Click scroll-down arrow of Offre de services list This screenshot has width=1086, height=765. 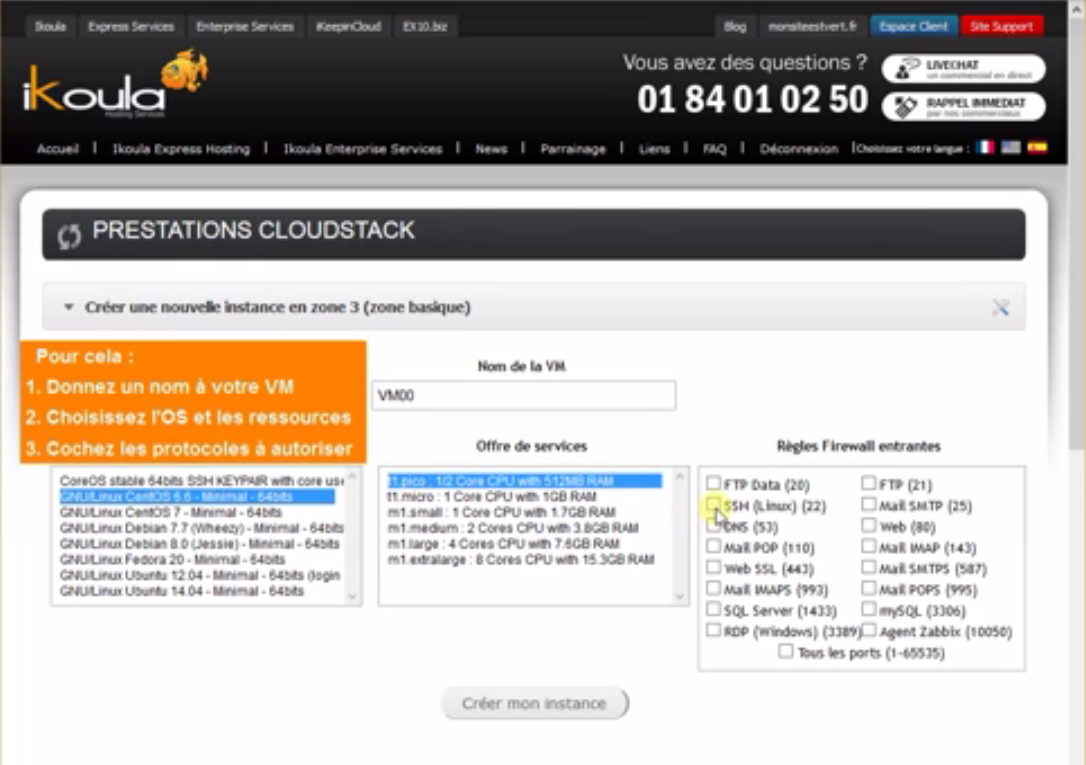(679, 596)
